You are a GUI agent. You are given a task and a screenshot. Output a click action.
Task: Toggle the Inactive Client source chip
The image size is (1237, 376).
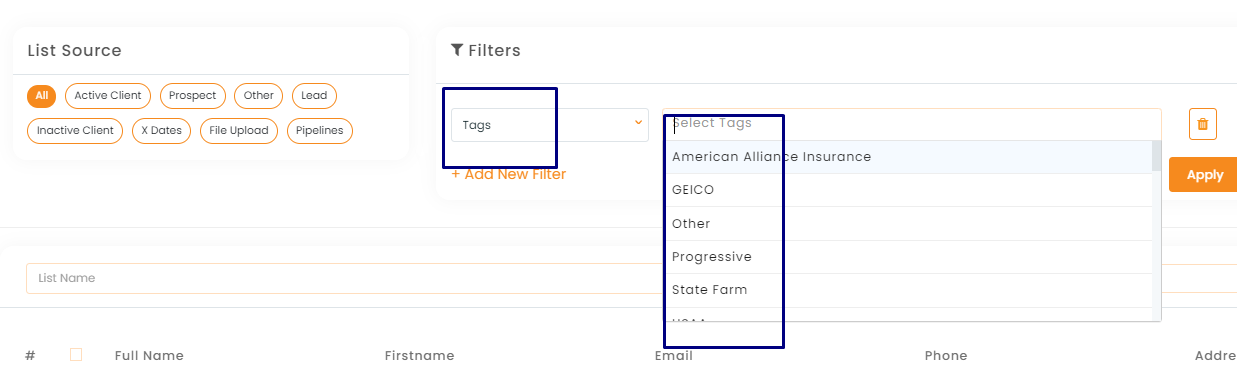75,131
